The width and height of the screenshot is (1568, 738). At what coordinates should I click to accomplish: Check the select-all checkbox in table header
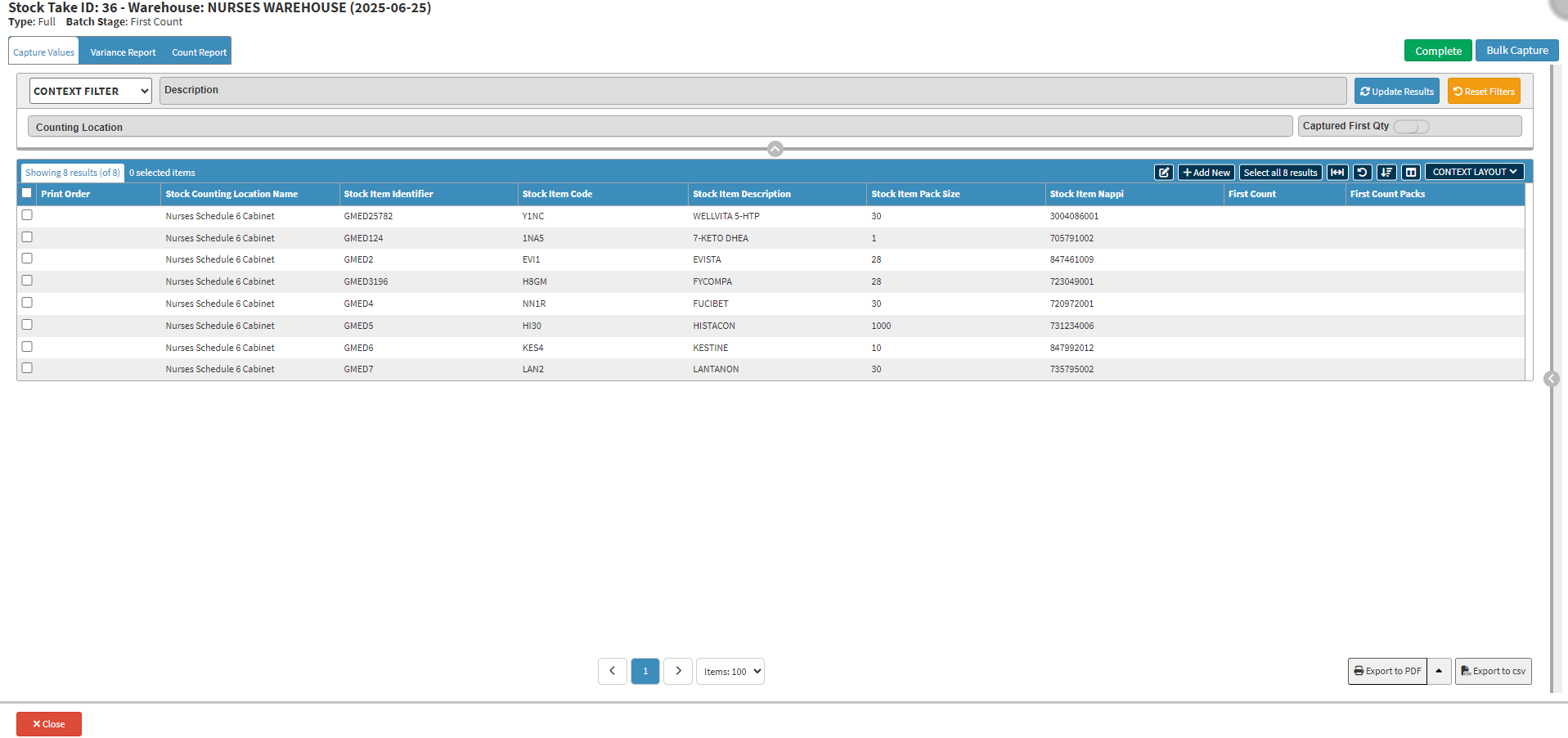click(x=27, y=193)
